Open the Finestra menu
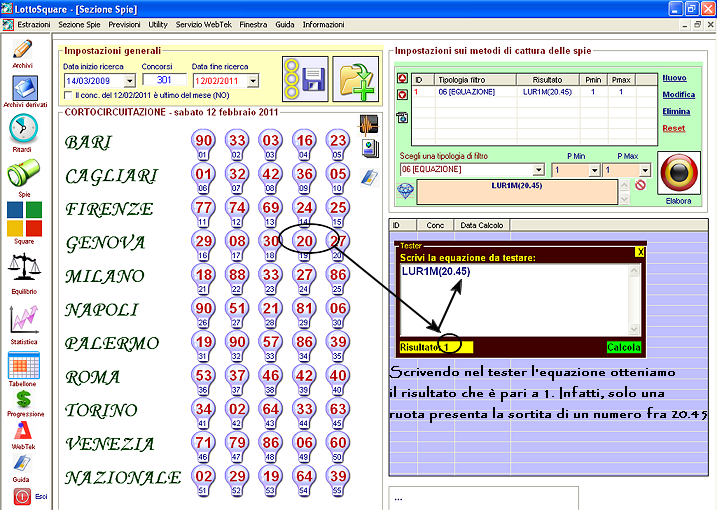717x510 pixels. [253, 25]
